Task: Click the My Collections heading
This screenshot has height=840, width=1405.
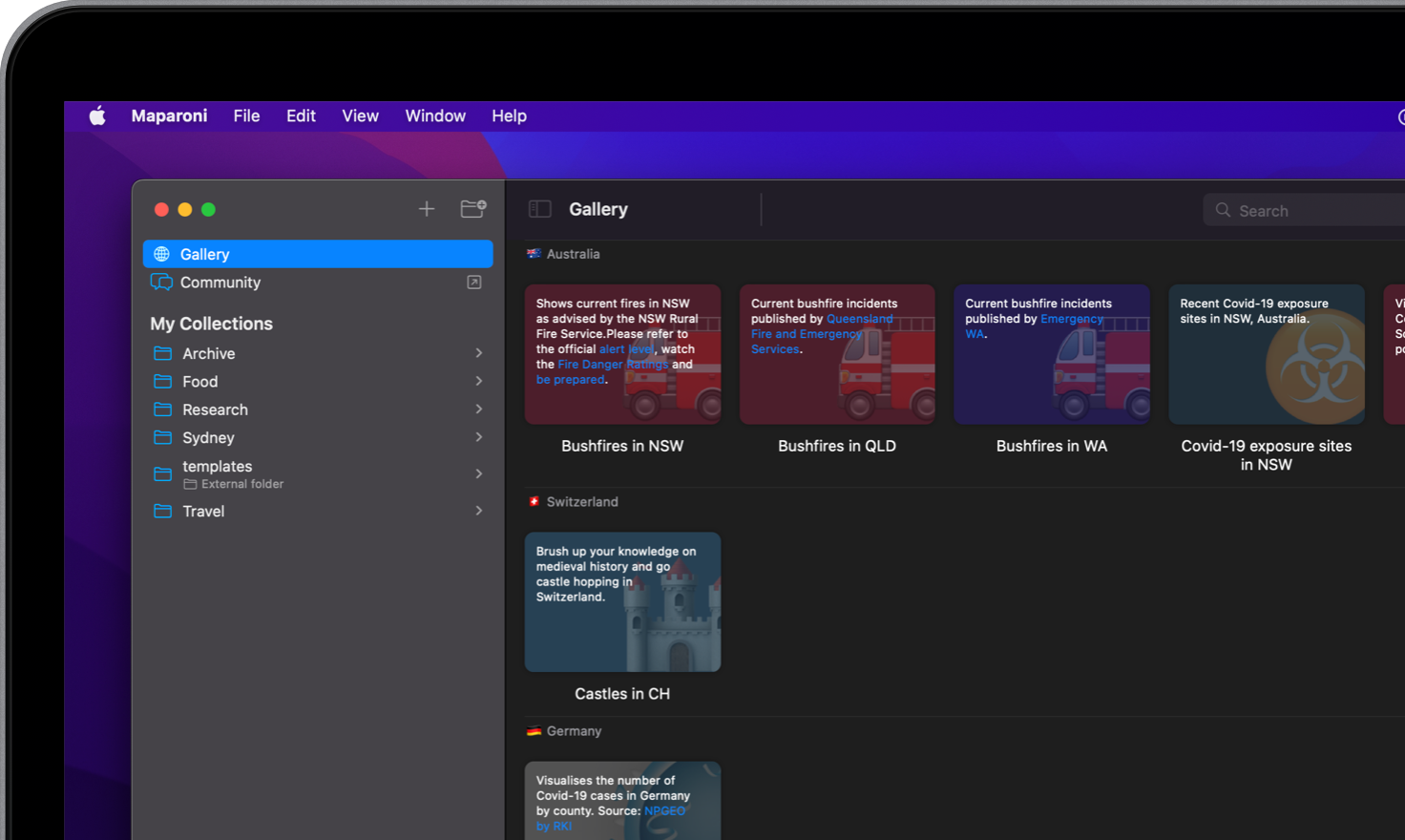Action: pyautogui.click(x=211, y=324)
